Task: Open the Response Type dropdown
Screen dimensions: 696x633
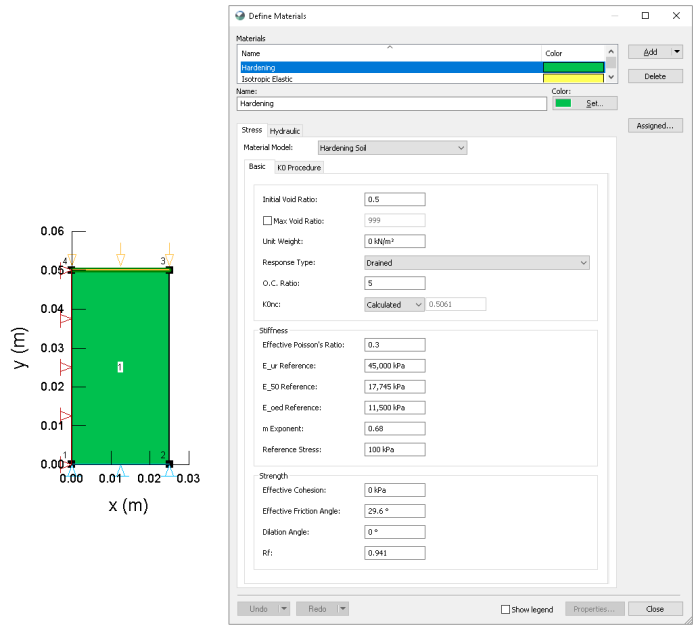Action: click(477, 263)
